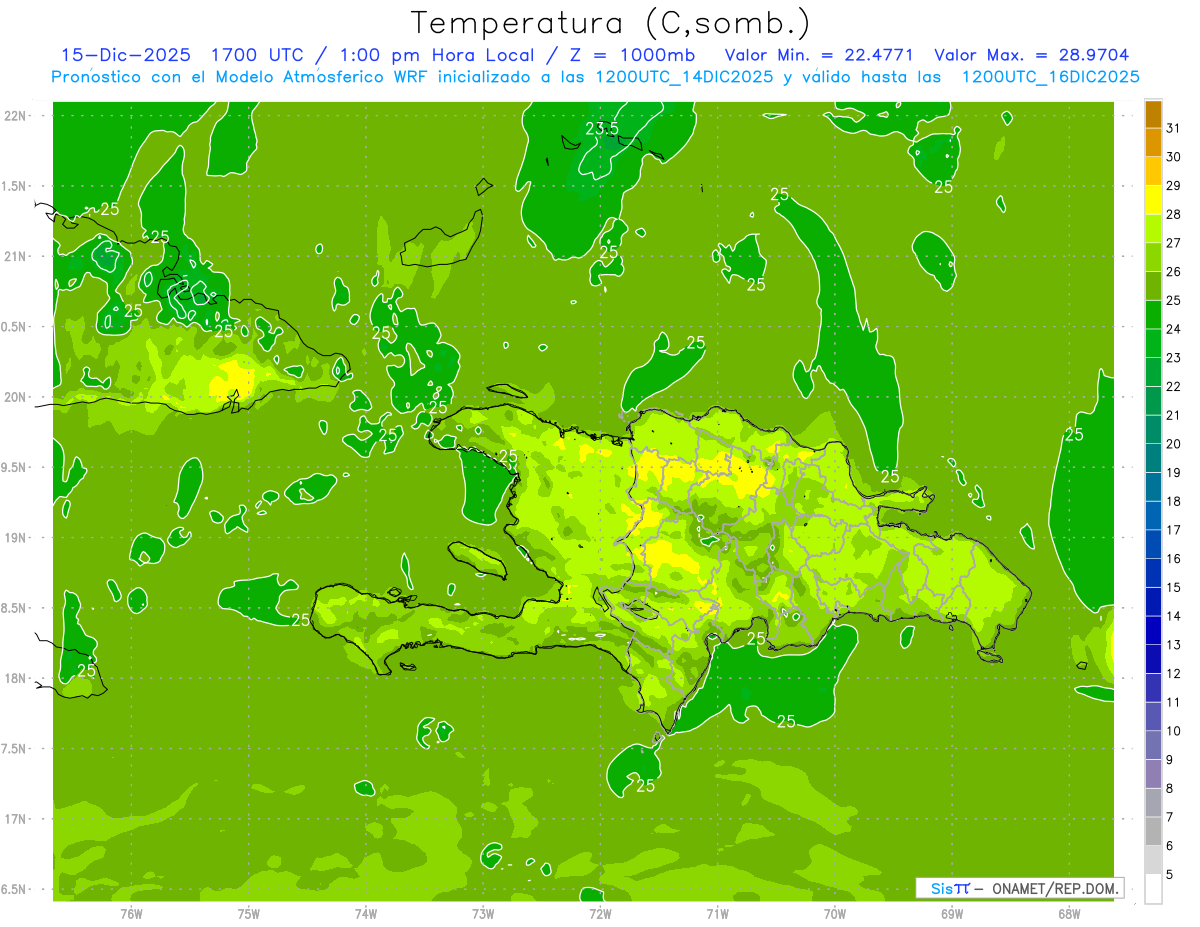Click the '69W' longitude label
Image resolution: width=1200 pixels, height=927 pixels.
point(952,913)
